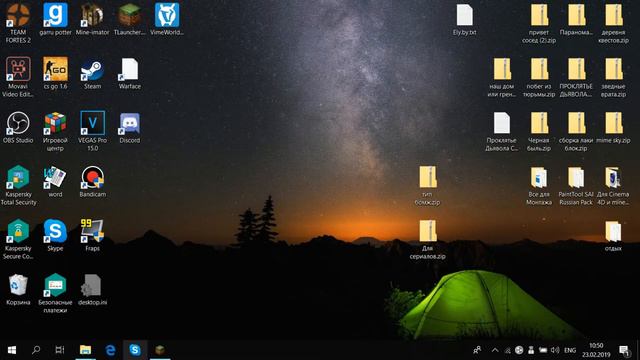Switch the ENG input language indicator
640x360 pixels.
coord(570,350)
